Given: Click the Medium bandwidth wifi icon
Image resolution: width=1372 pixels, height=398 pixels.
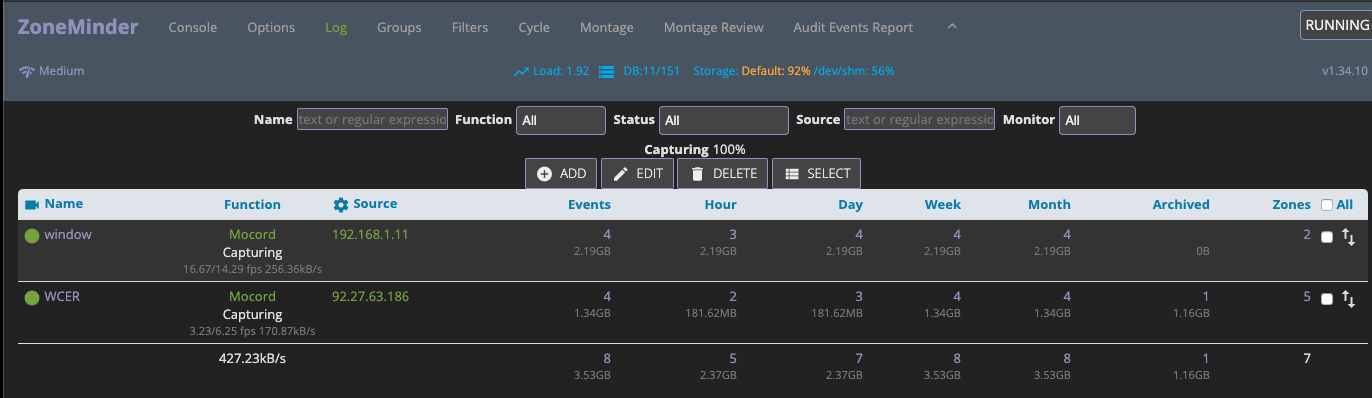Looking at the screenshot, I should (x=27, y=71).
